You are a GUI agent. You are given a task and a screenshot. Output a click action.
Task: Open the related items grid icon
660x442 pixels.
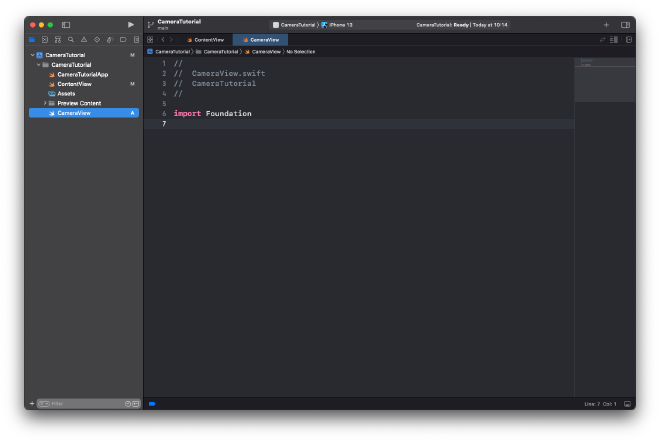[x=150, y=40]
